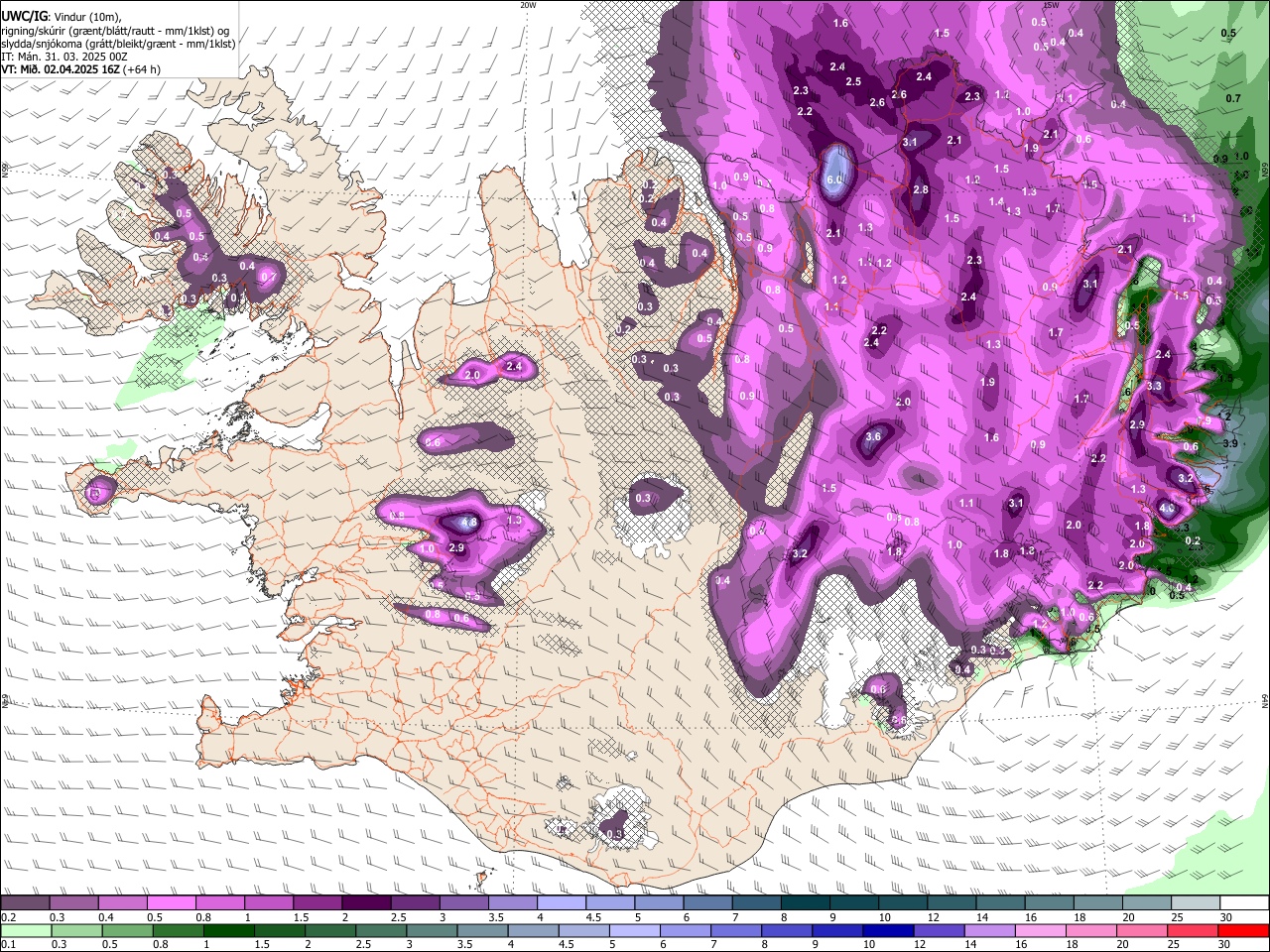
Task: Click the '4.8' precipitation value on the map
Action: [471, 522]
